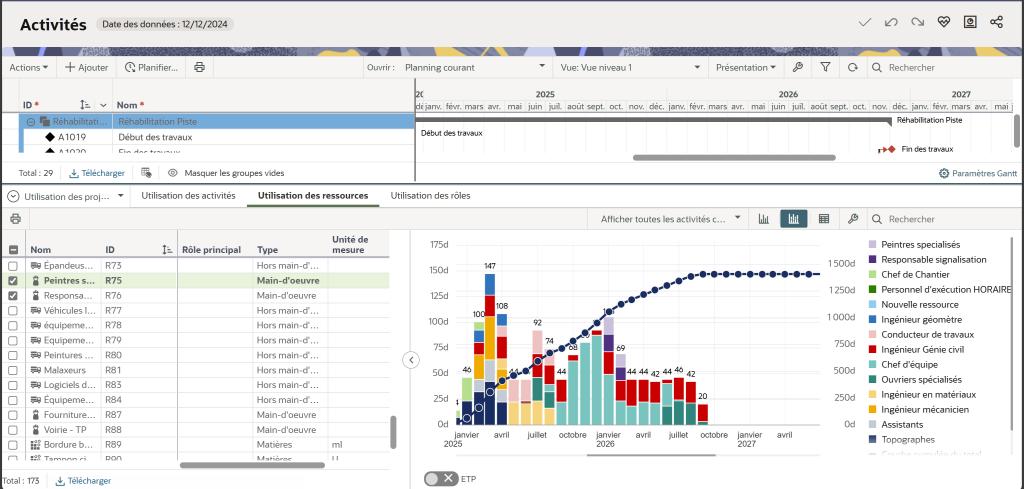Click the share icon in top-right header

click(996, 22)
